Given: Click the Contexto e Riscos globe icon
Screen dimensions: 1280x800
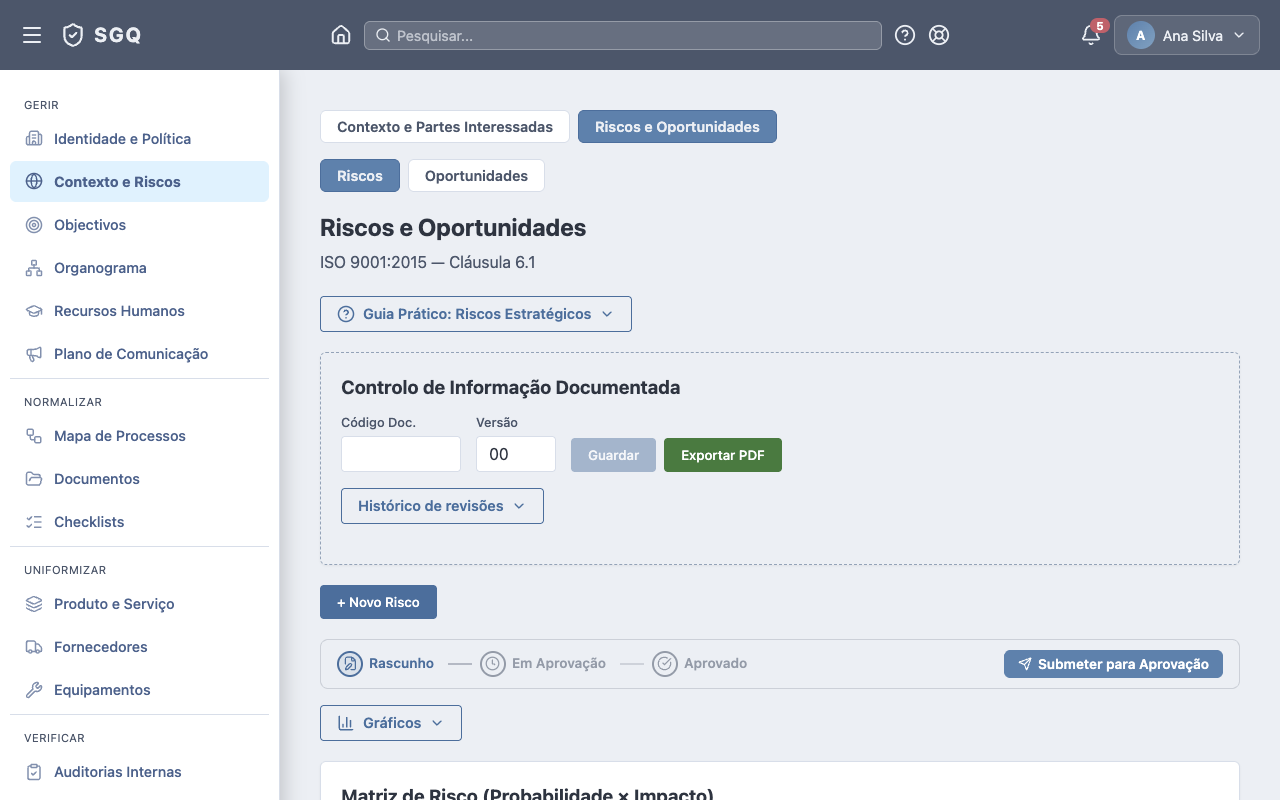Looking at the screenshot, I should (34, 182).
